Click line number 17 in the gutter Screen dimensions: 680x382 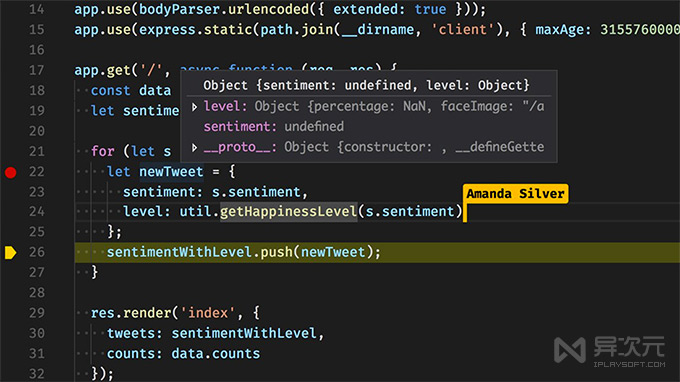37,70
